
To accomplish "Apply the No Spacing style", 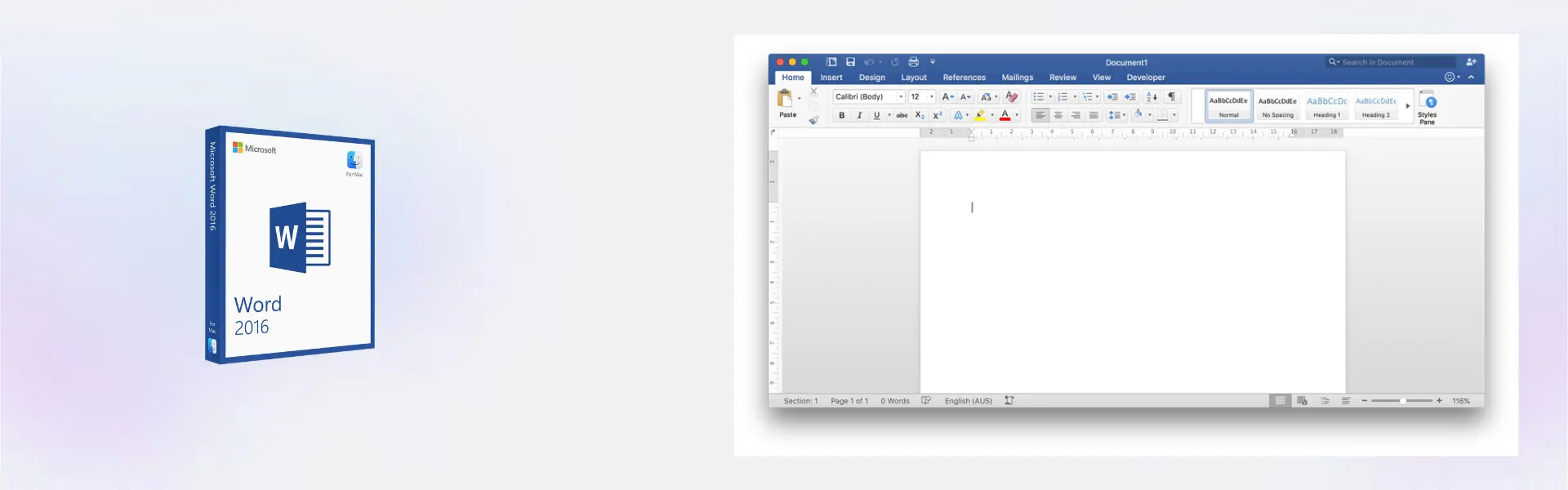I will (1277, 106).
